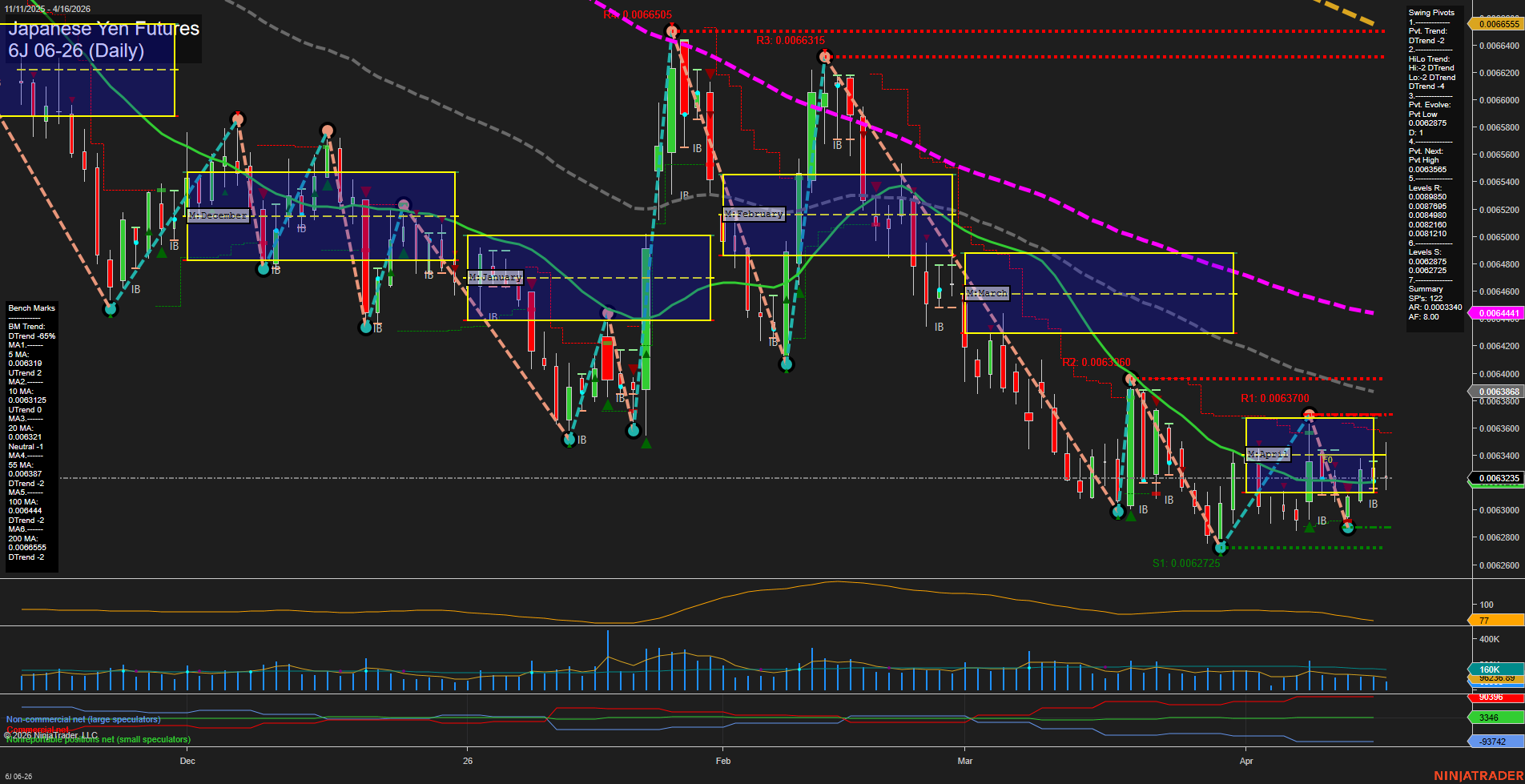The width and height of the screenshot is (1525, 784).
Task: Select the teal 160K open interest marker
Action: click(1488, 669)
